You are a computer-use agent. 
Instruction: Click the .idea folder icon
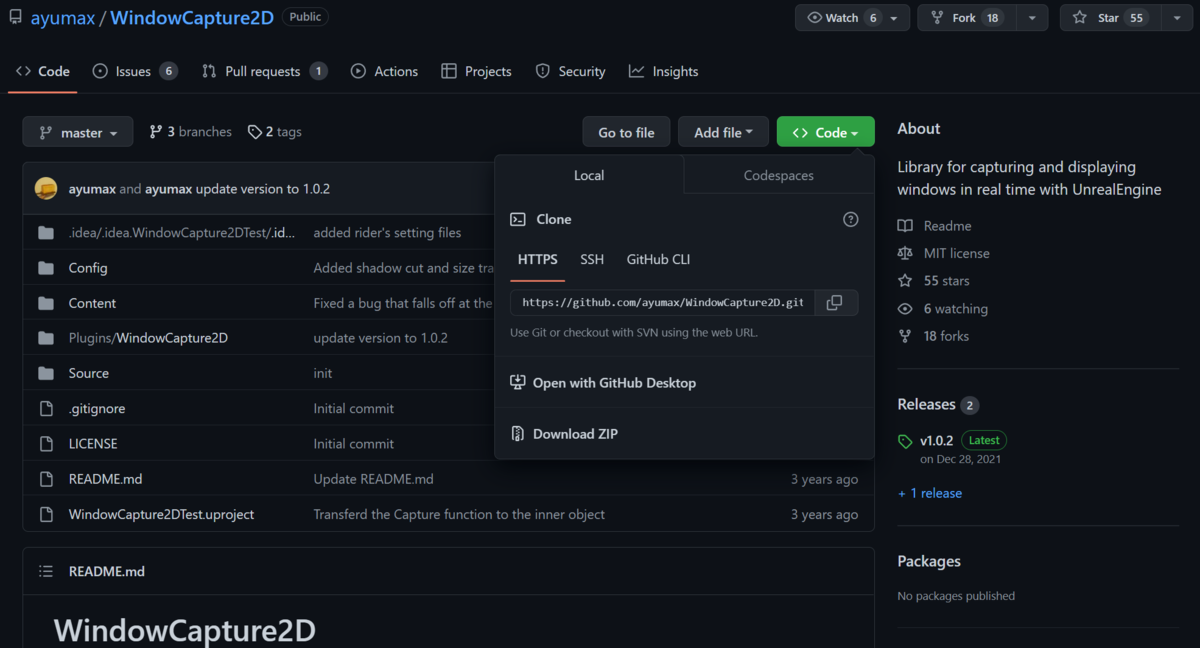pos(45,233)
